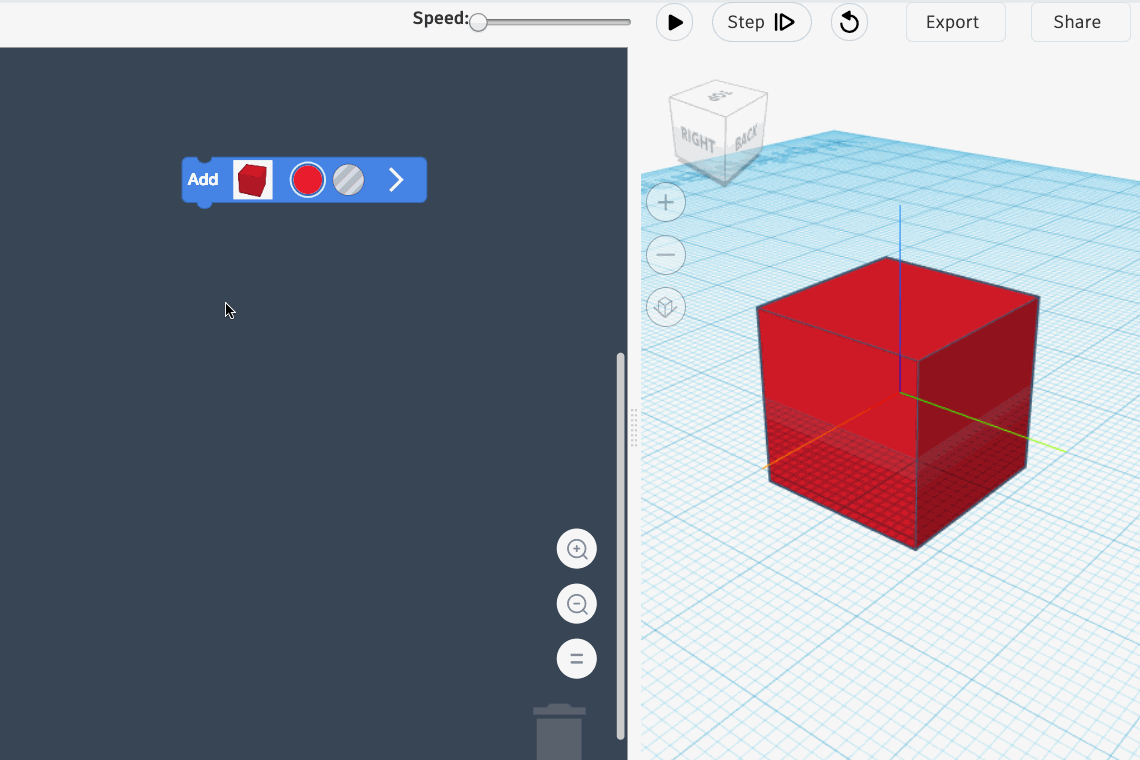Click the Add block label

pyautogui.click(x=203, y=180)
